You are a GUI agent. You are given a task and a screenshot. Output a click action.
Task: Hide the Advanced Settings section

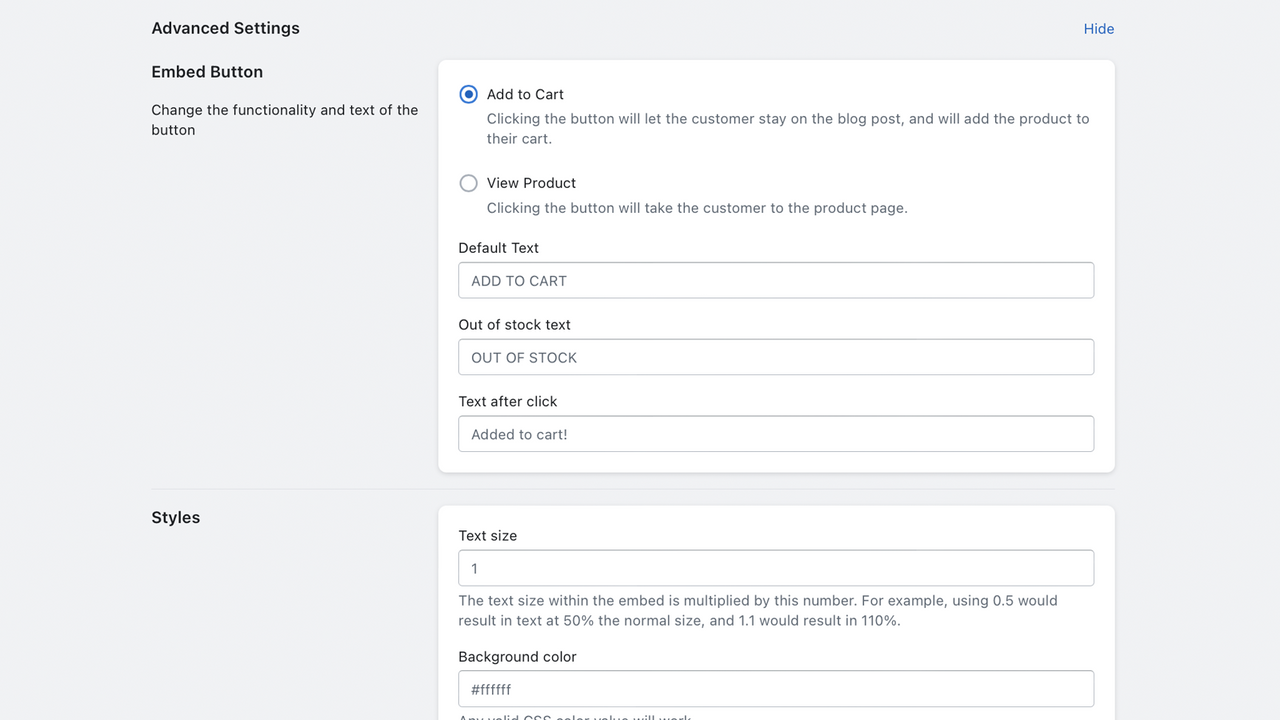pyautogui.click(x=1098, y=29)
